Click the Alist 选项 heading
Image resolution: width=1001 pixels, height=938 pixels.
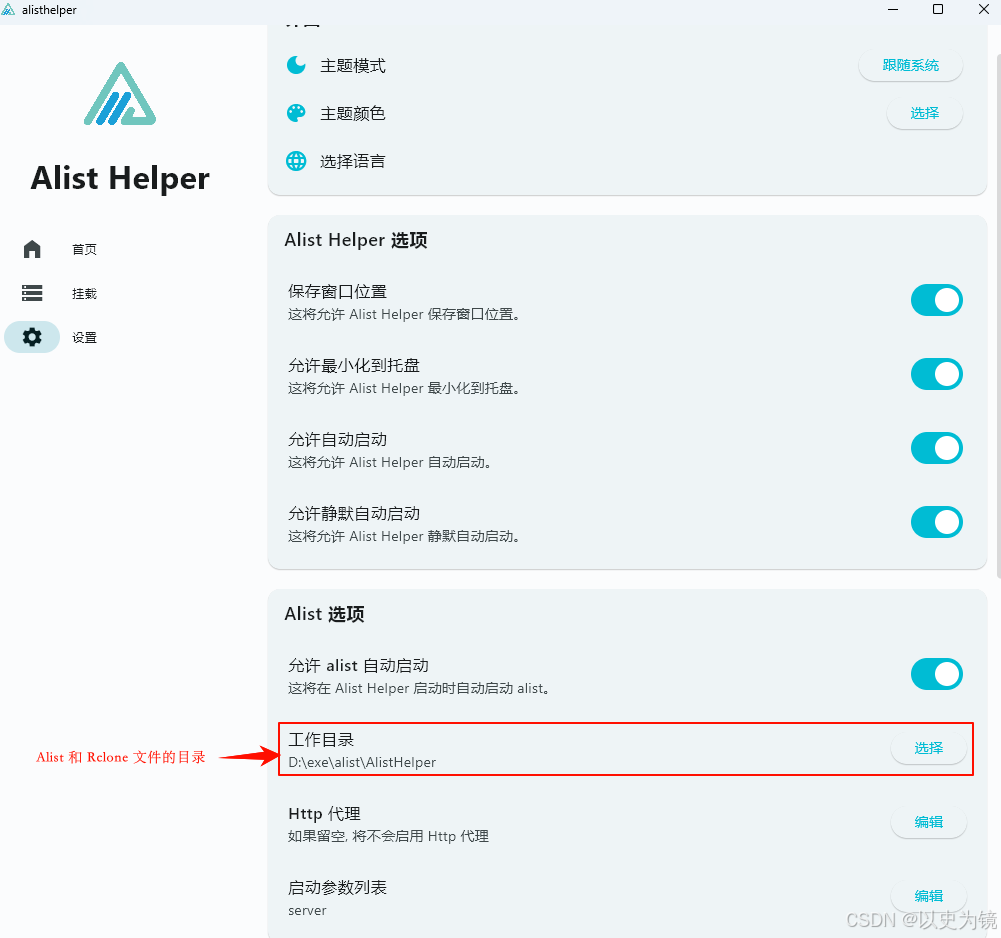[x=324, y=614]
